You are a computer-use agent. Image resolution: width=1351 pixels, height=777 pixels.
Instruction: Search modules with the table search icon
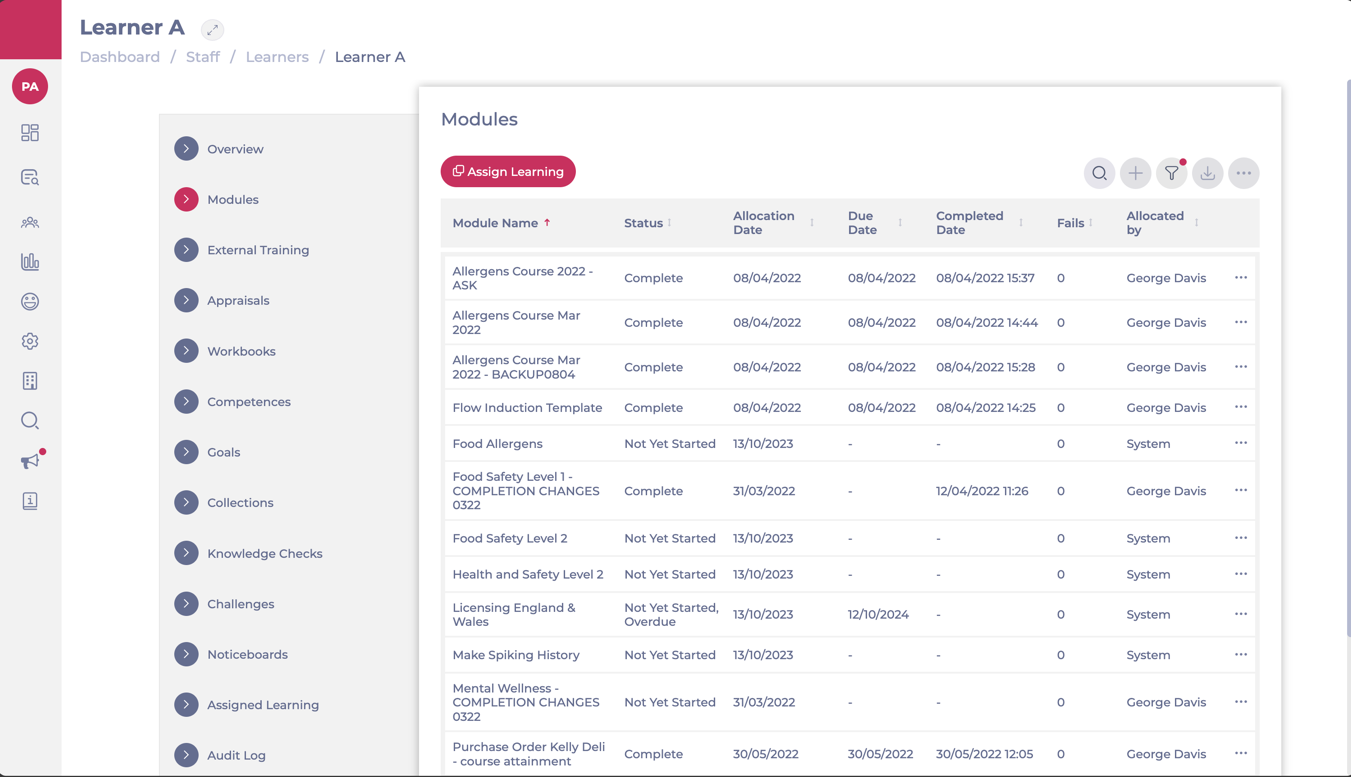pos(1099,173)
